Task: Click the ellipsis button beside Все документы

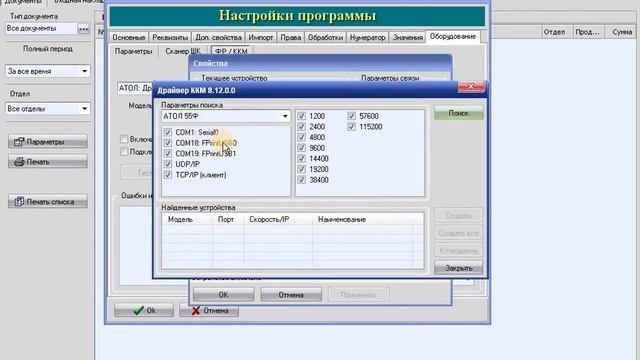Action: click(x=83, y=29)
